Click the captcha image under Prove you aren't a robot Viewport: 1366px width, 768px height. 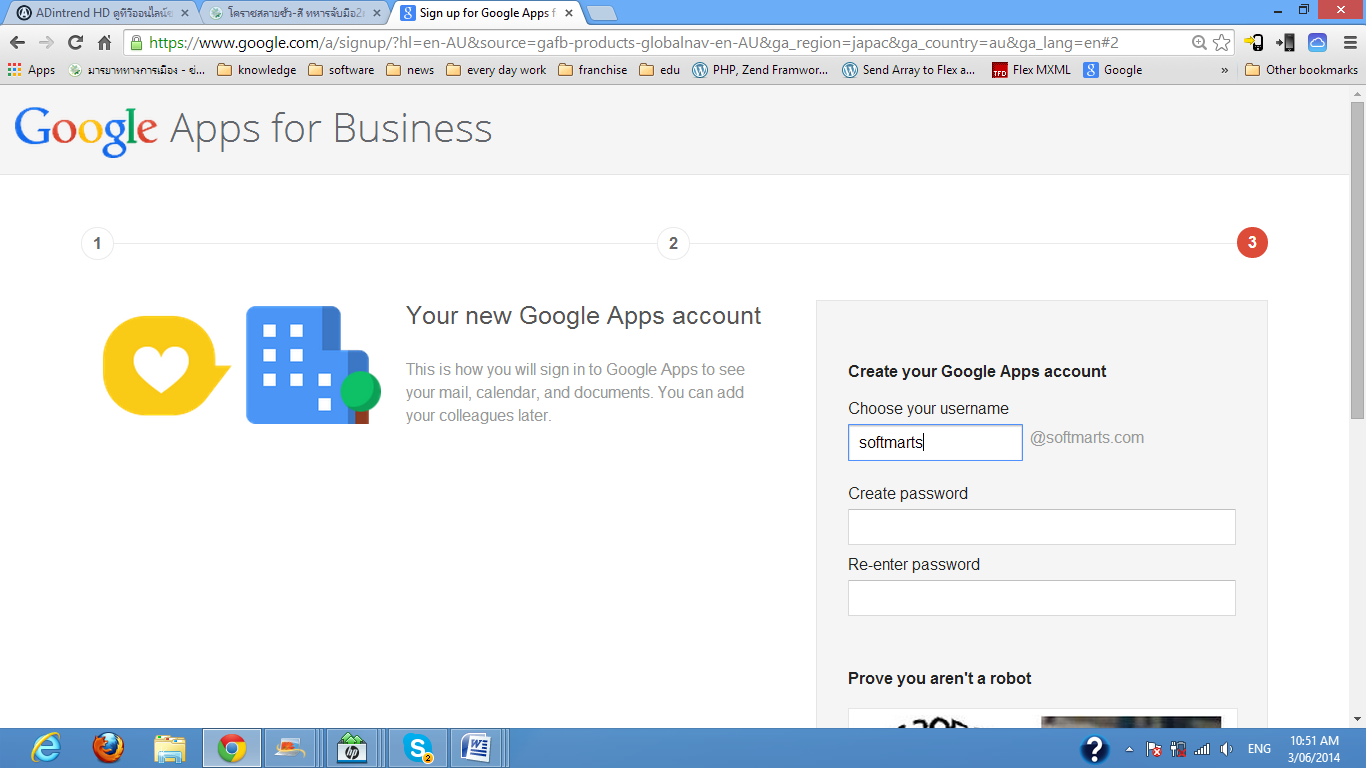pyautogui.click(x=1042, y=719)
